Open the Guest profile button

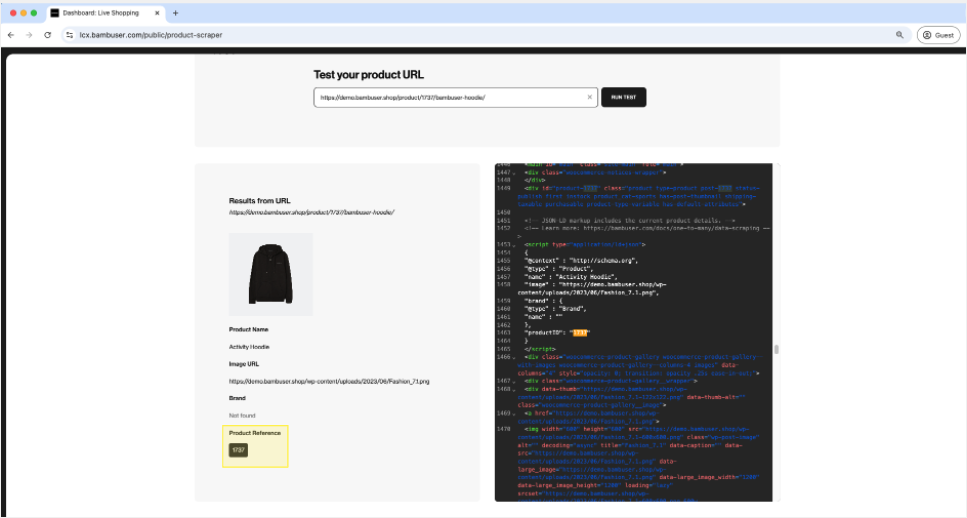939,35
